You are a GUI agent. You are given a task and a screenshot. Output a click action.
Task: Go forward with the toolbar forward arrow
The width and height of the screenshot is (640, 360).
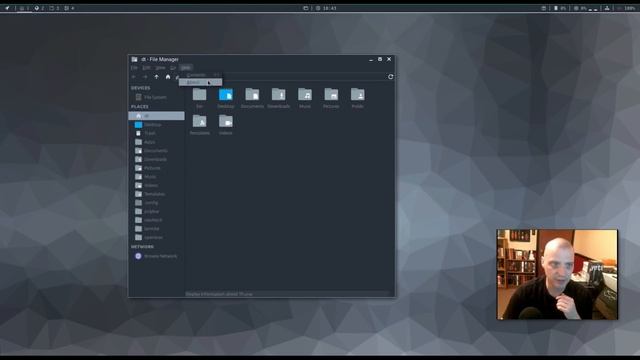[x=145, y=77]
